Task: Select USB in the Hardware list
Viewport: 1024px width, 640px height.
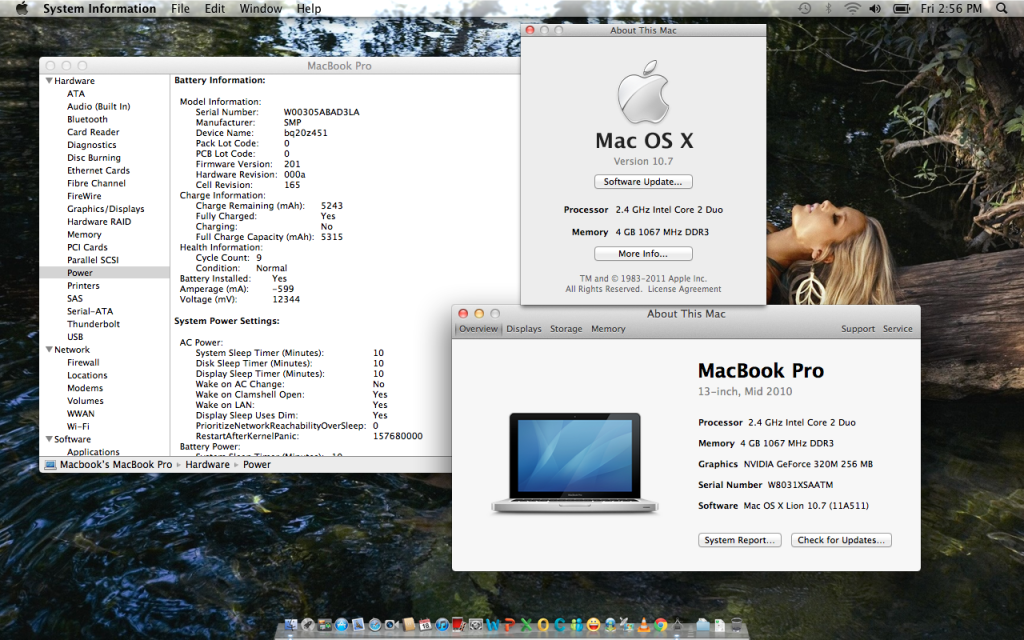Action: tap(75, 337)
